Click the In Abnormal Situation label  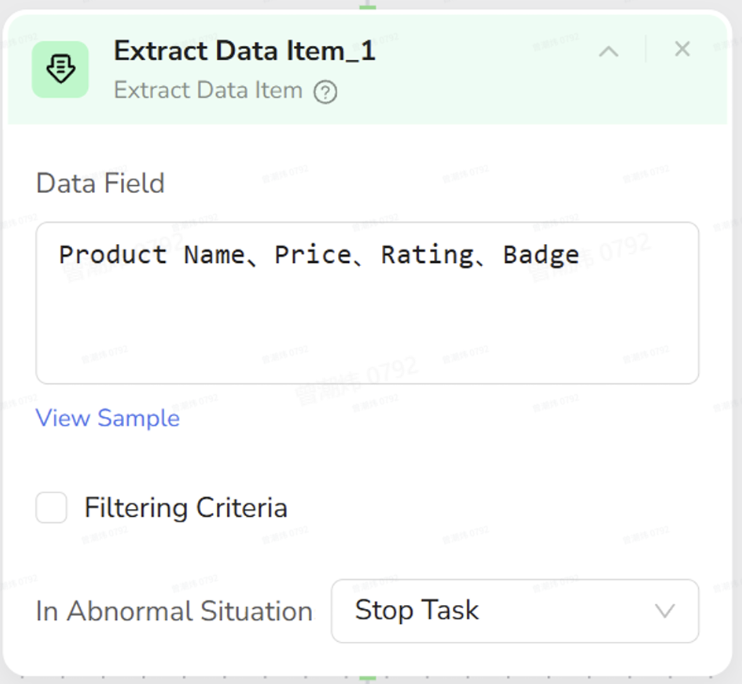(x=174, y=611)
